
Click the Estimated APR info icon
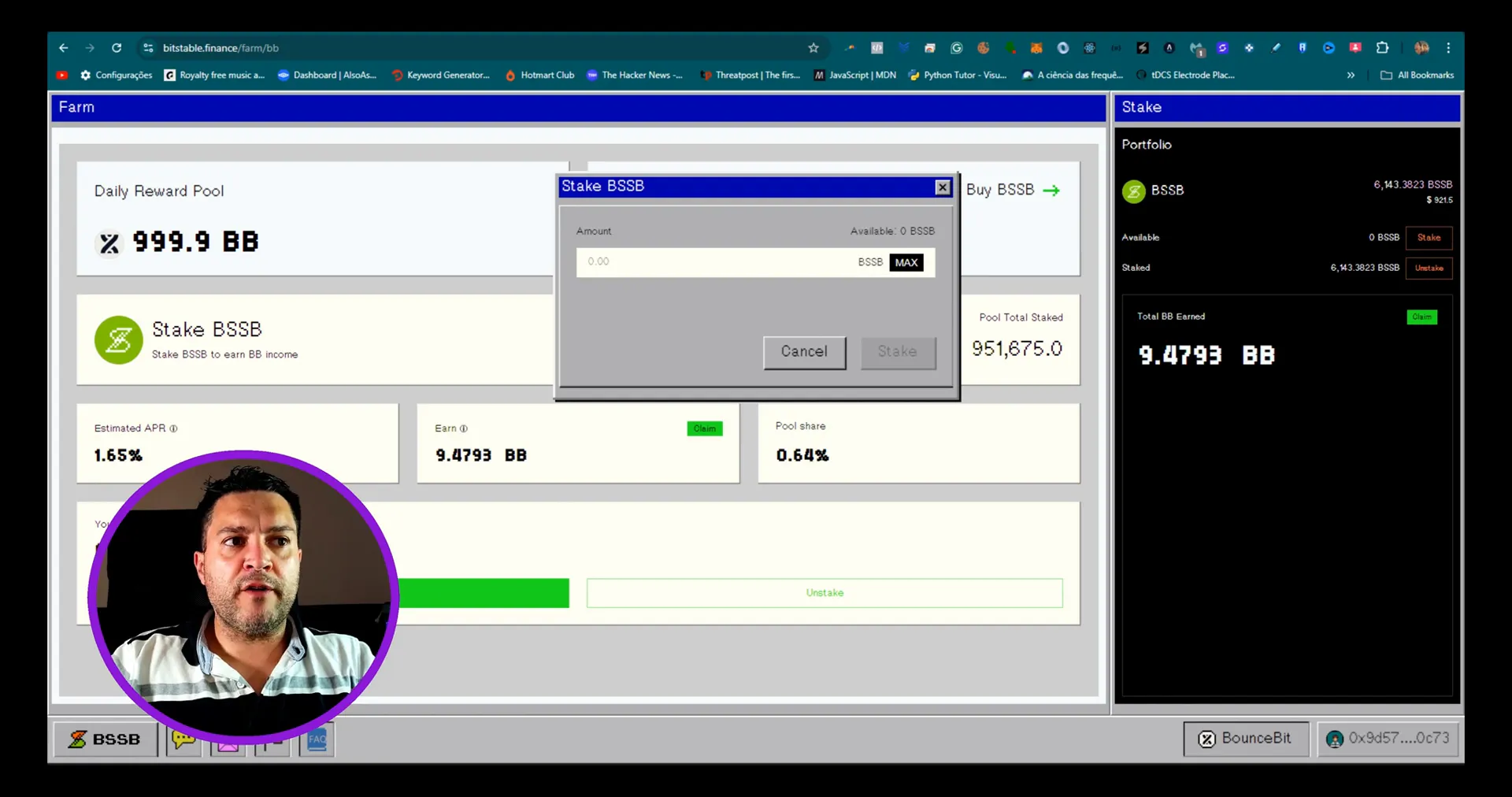(x=173, y=428)
